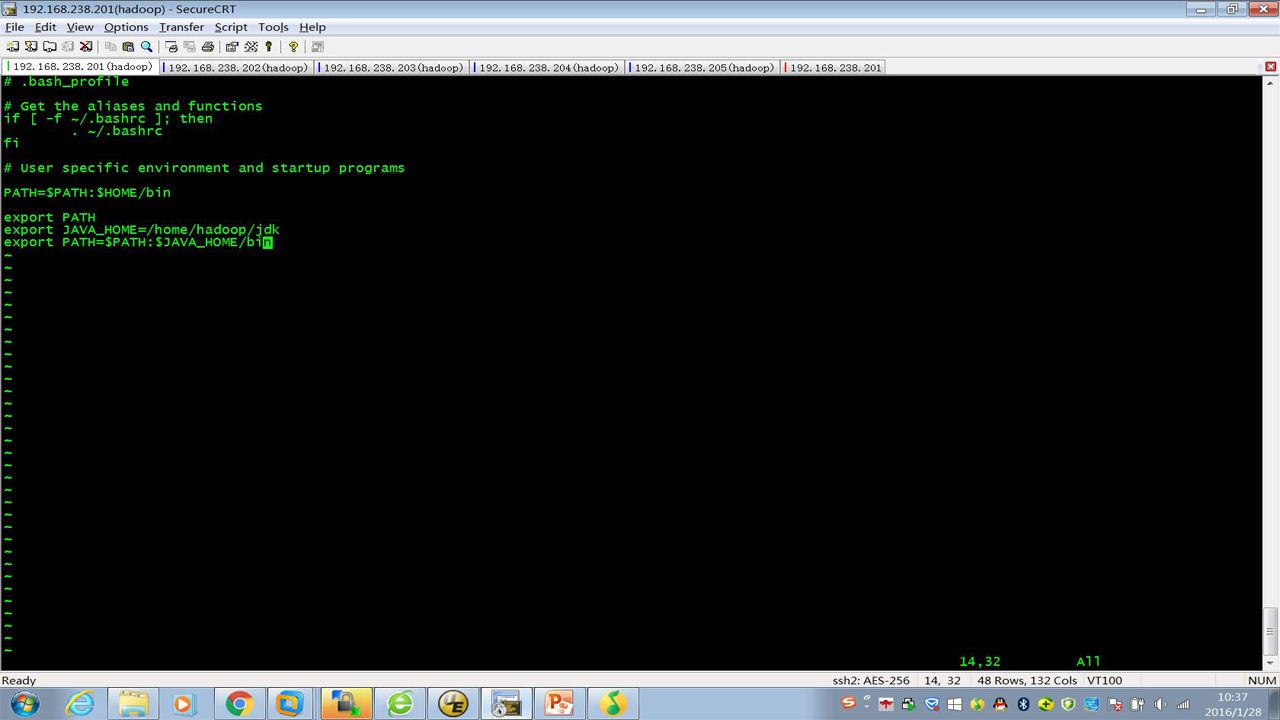
Task: Open the Edit menu
Action: (x=46, y=27)
